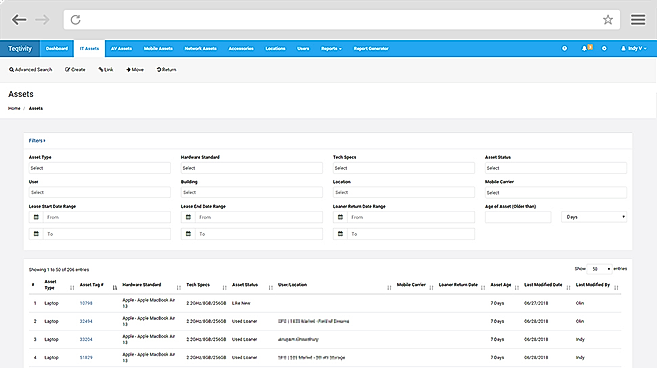This screenshot has width=657, height=368.
Task: Reload the page with the refresh icon
Action: click(75, 20)
